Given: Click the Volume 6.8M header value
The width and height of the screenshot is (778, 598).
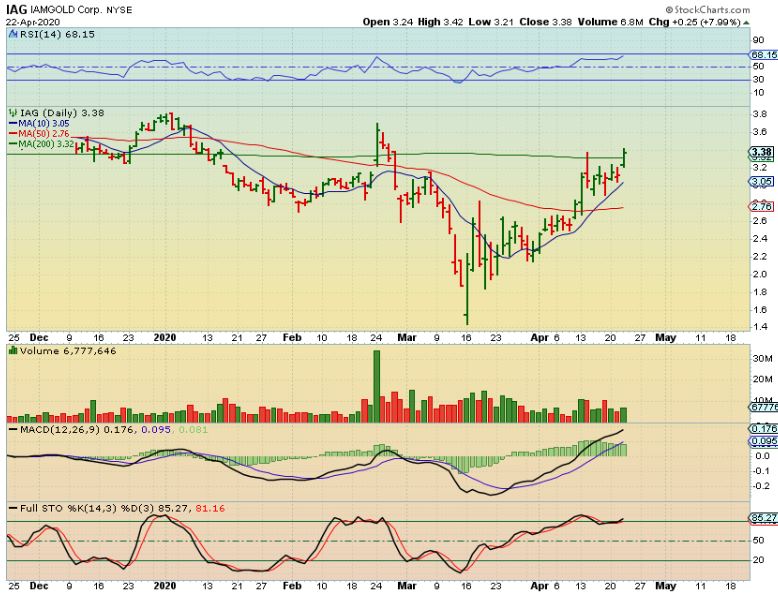Looking at the screenshot, I should (610, 22).
